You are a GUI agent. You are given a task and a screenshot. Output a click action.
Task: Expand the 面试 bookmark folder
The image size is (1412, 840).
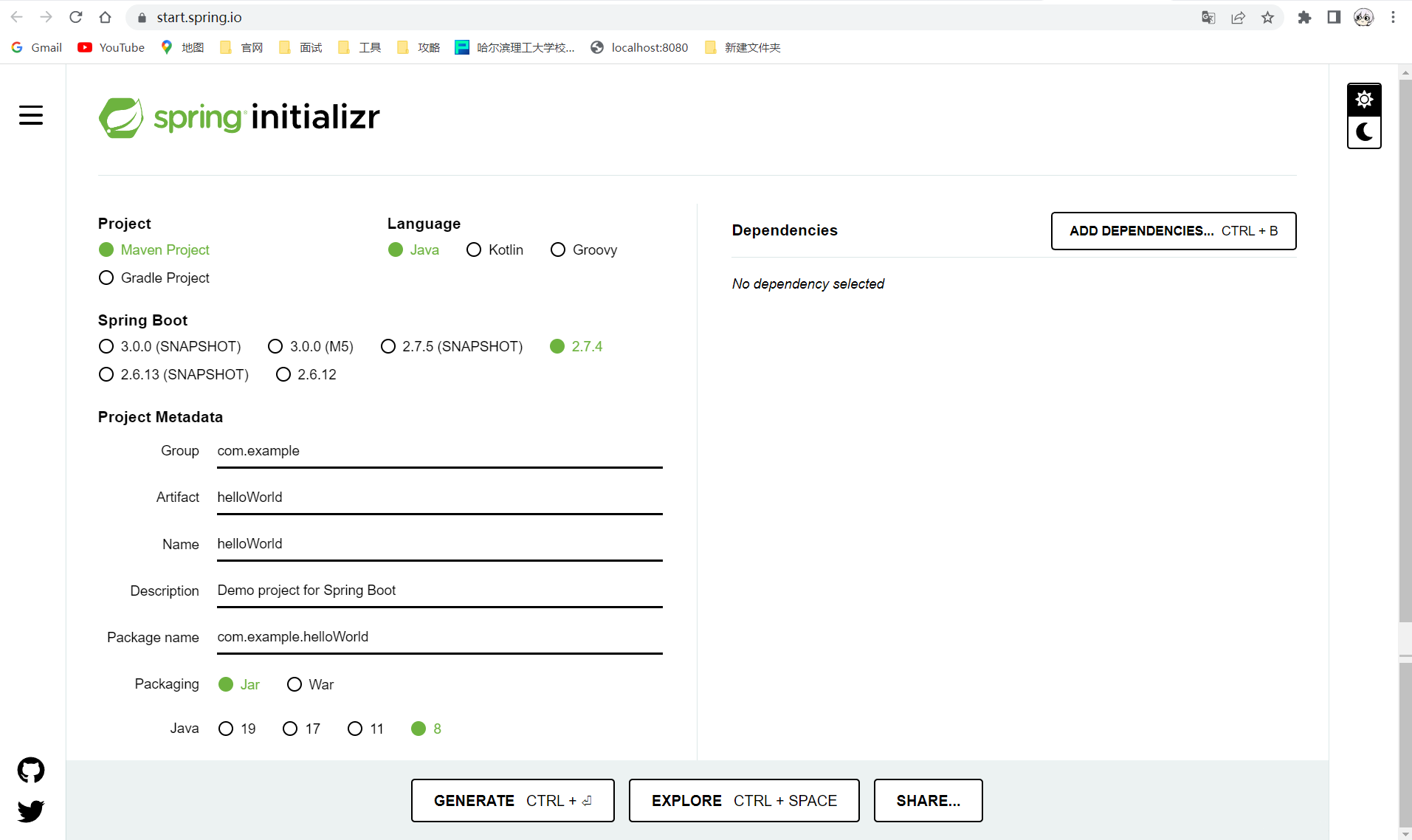coord(300,47)
